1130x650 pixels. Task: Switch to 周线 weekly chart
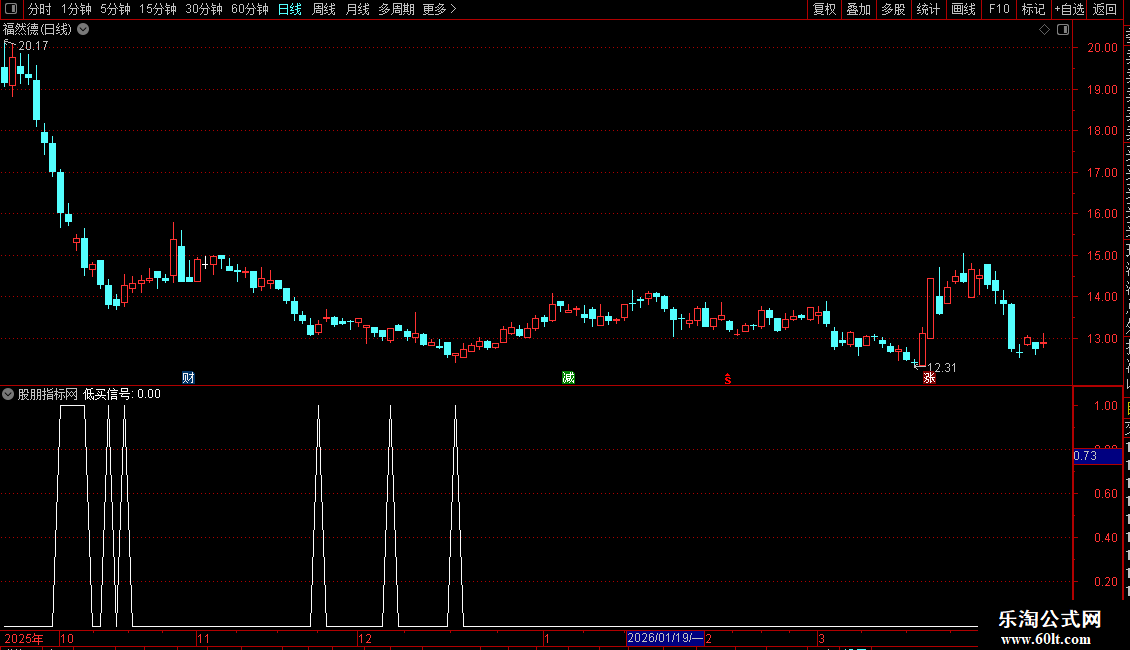[x=324, y=9]
